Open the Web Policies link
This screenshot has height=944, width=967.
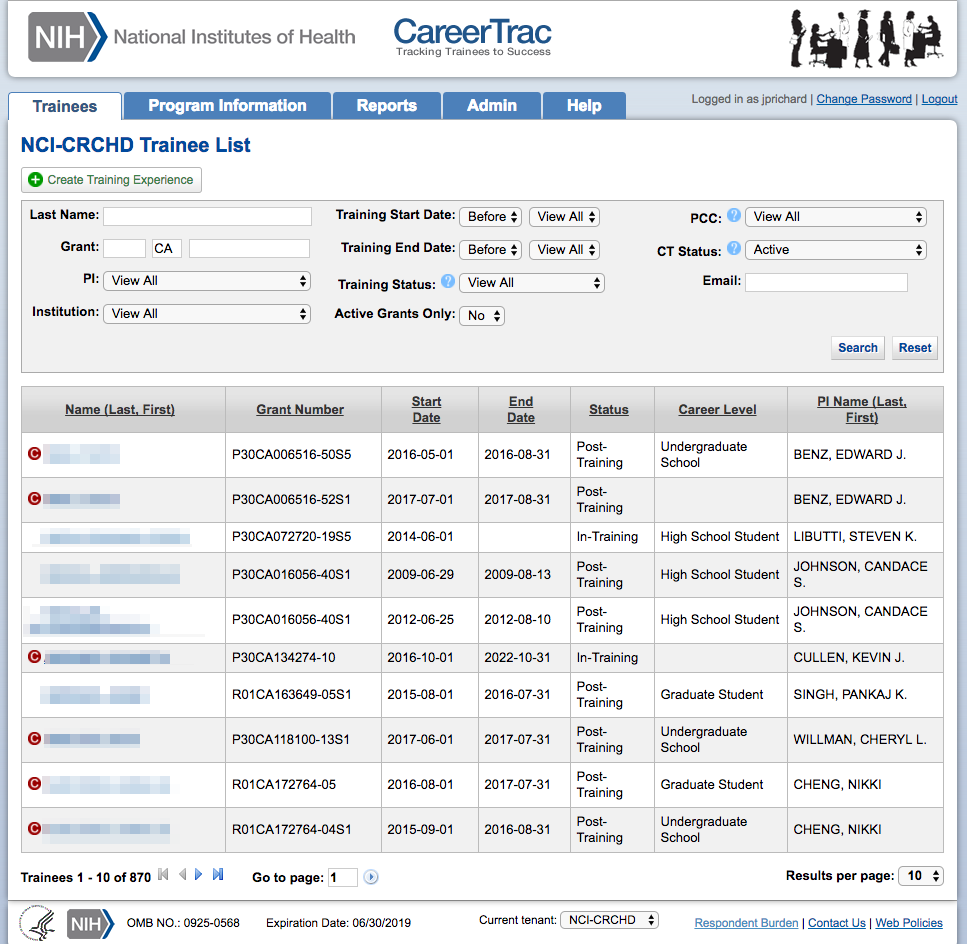click(909, 923)
